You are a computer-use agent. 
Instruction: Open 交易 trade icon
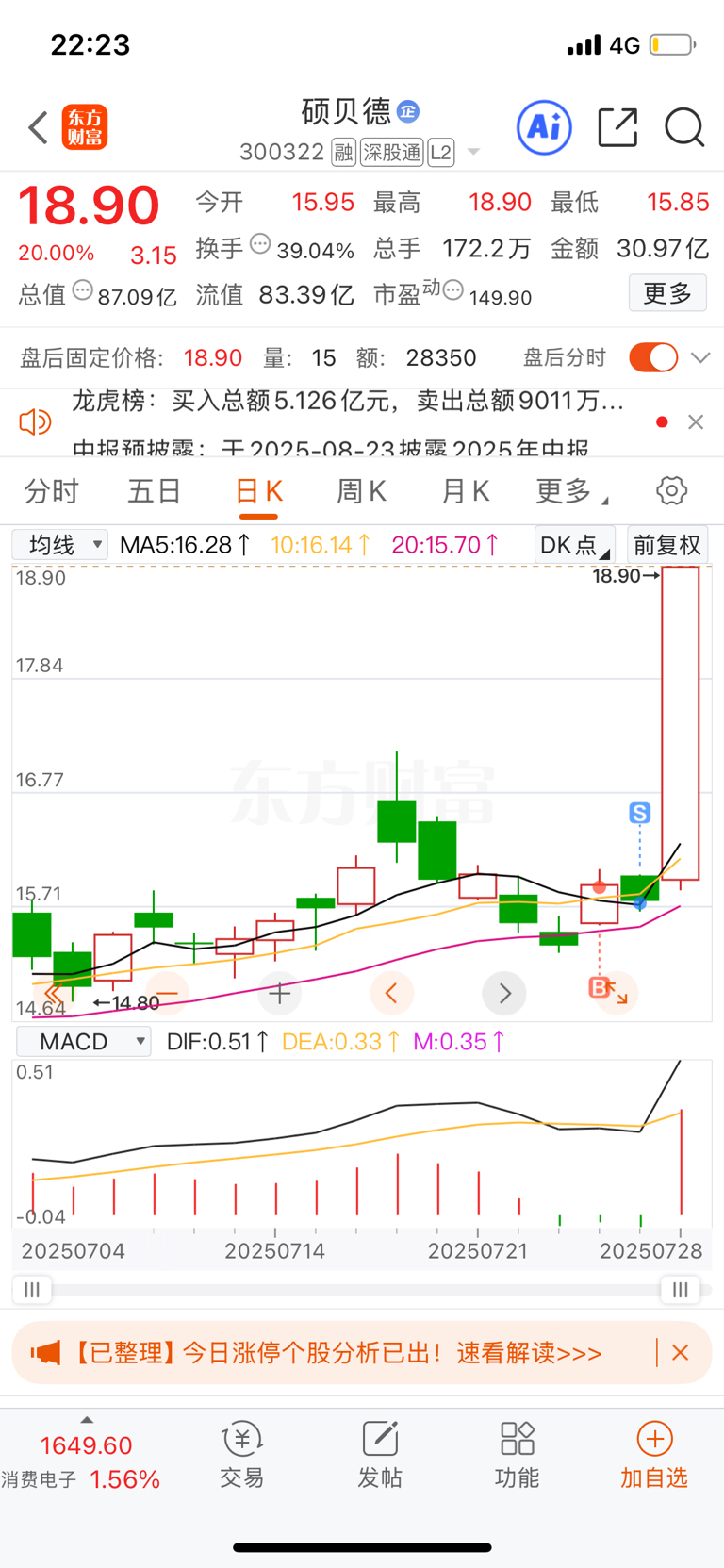click(x=242, y=1455)
